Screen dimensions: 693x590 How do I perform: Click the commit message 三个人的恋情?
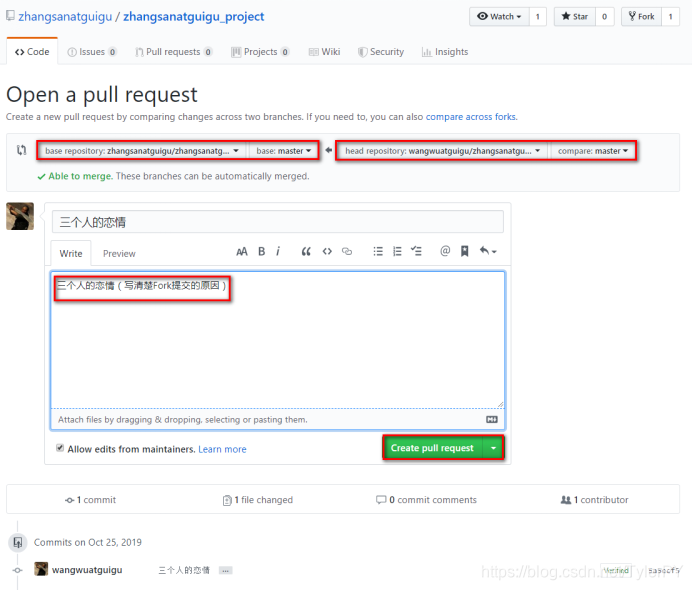point(184,571)
